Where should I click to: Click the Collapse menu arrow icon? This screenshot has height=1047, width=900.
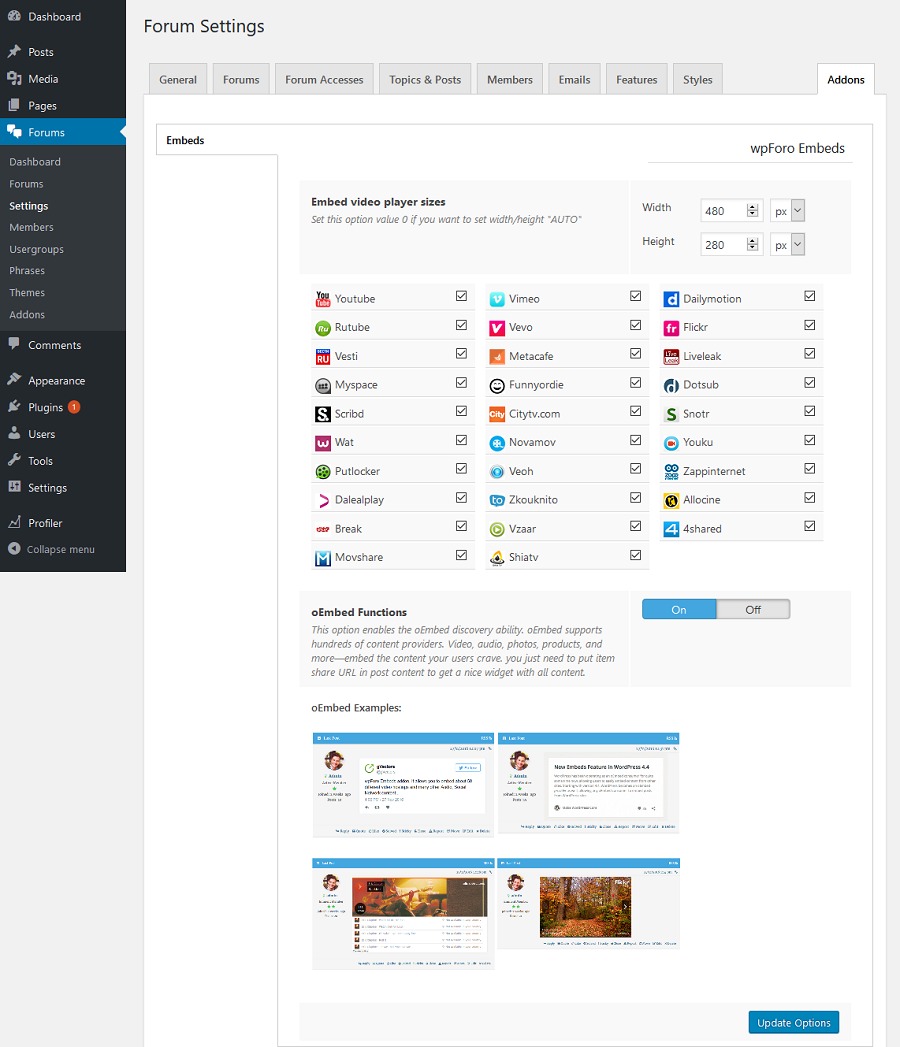coord(14,549)
